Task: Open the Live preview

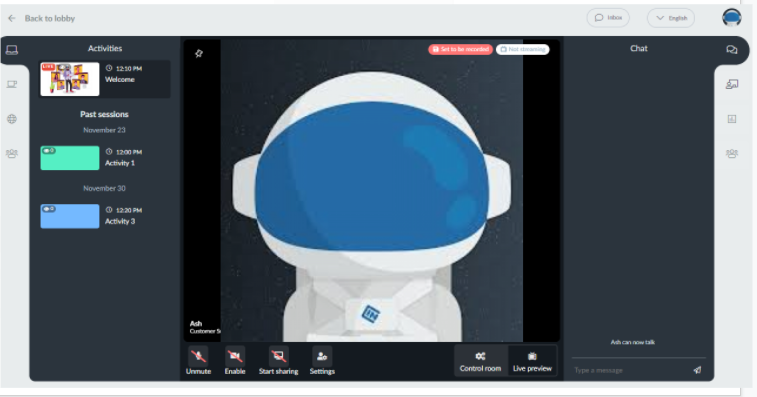Action: click(x=532, y=361)
